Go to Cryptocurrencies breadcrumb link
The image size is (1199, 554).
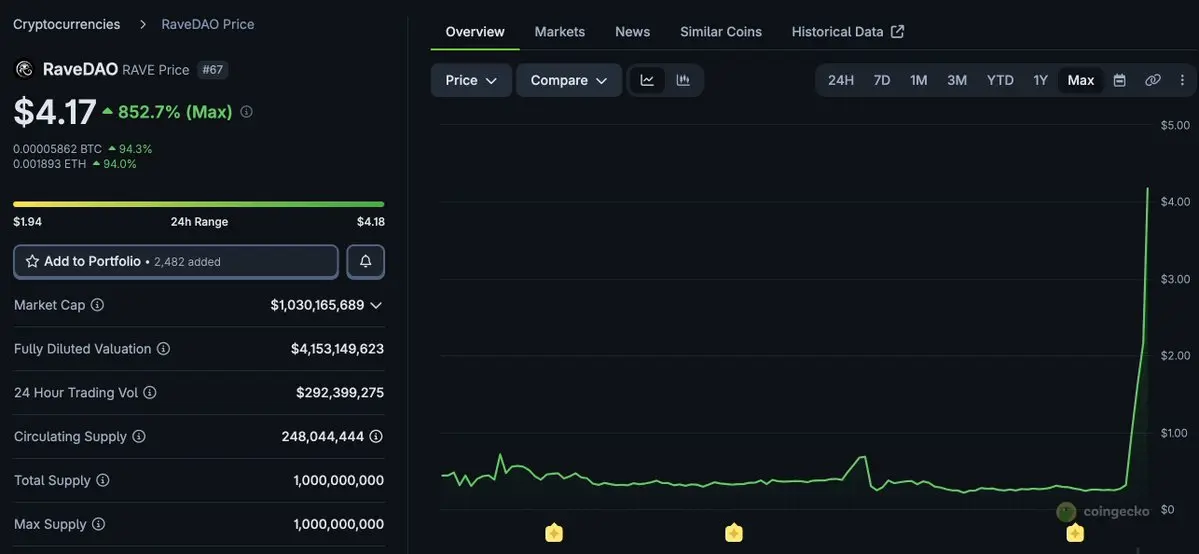coord(67,24)
